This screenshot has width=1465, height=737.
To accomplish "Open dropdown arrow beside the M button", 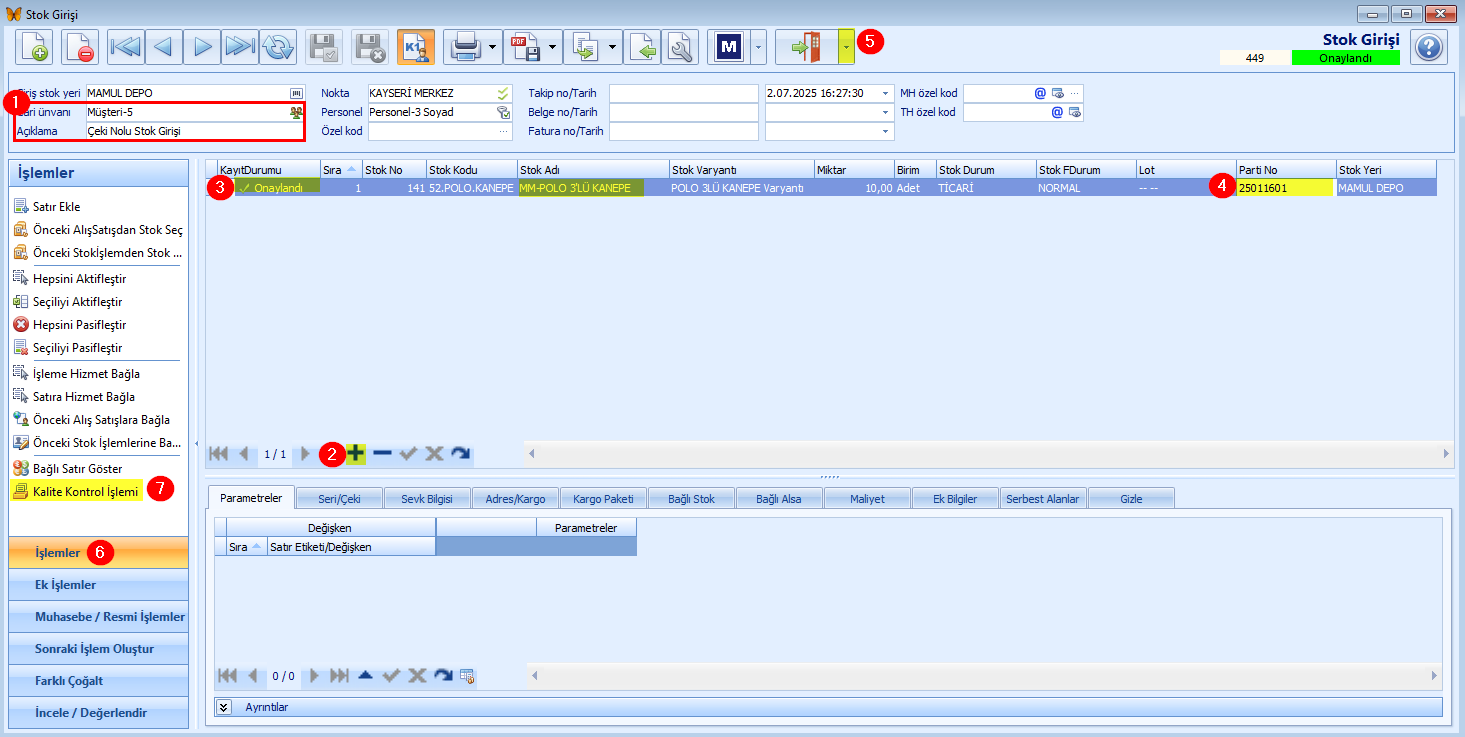I will coord(758,47).
